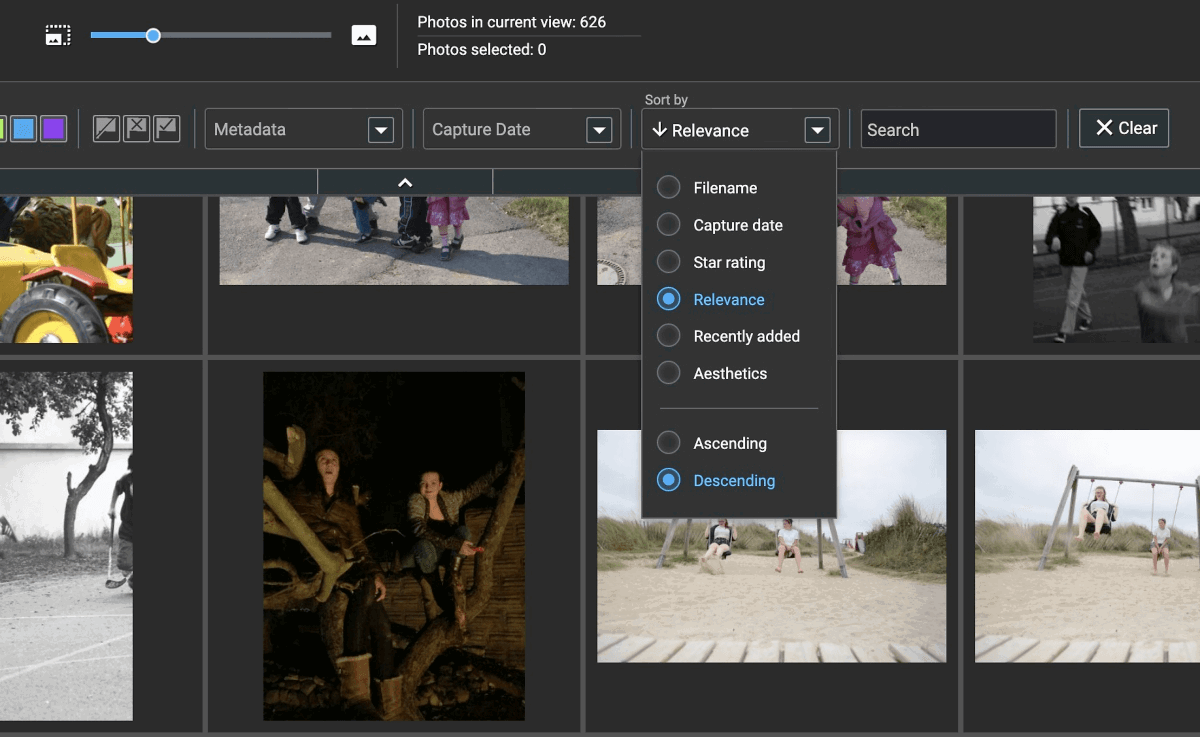Image resolution: width=1200 pixels, height=737 pixels.
Task: Collapse the Sort by Relevance dropdown
Action: 741,130
